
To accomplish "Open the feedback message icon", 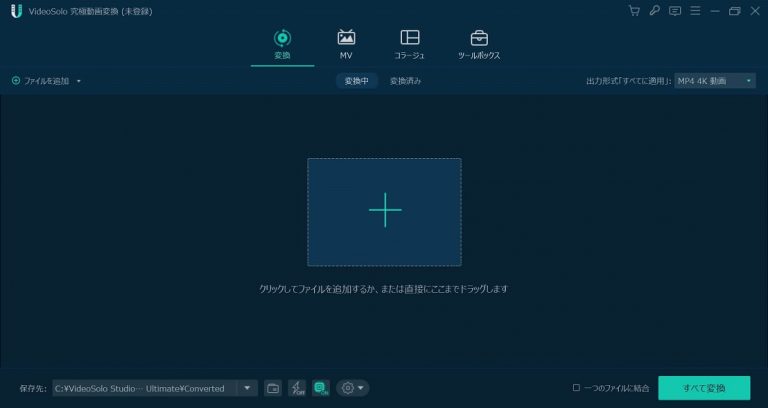I will click(675, 11).
